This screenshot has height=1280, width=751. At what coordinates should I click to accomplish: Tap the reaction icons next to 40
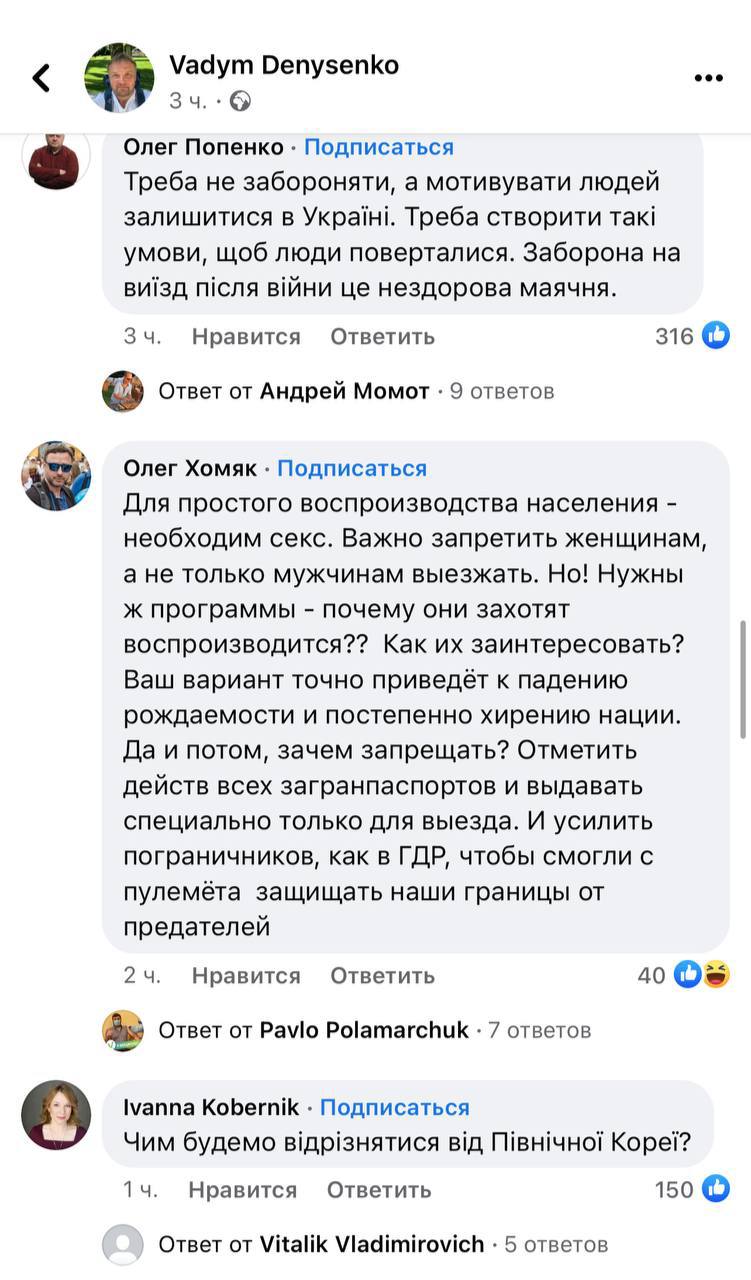coord(702,974)
